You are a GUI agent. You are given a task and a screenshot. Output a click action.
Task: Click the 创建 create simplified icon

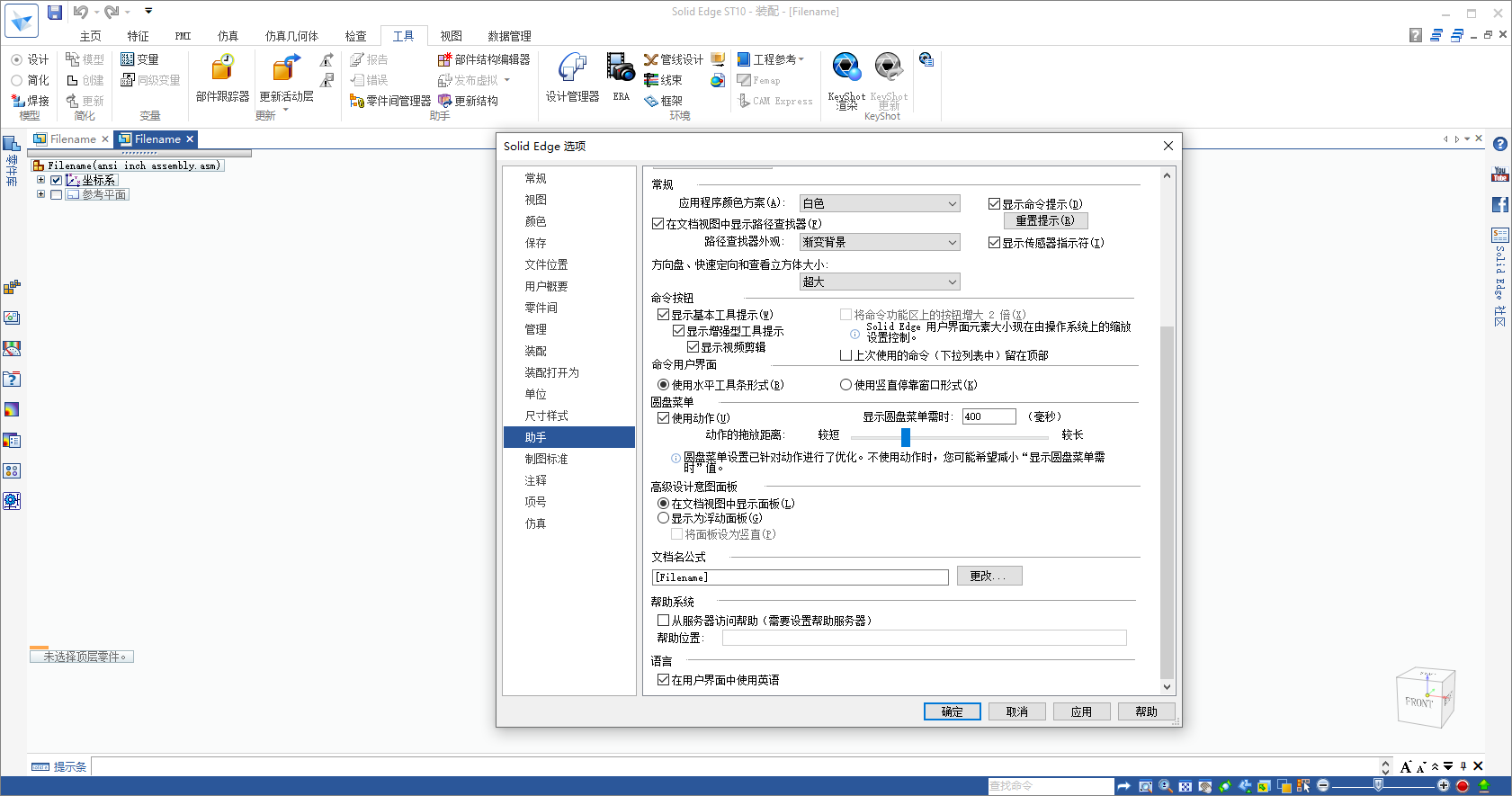[x=85, y=80]
